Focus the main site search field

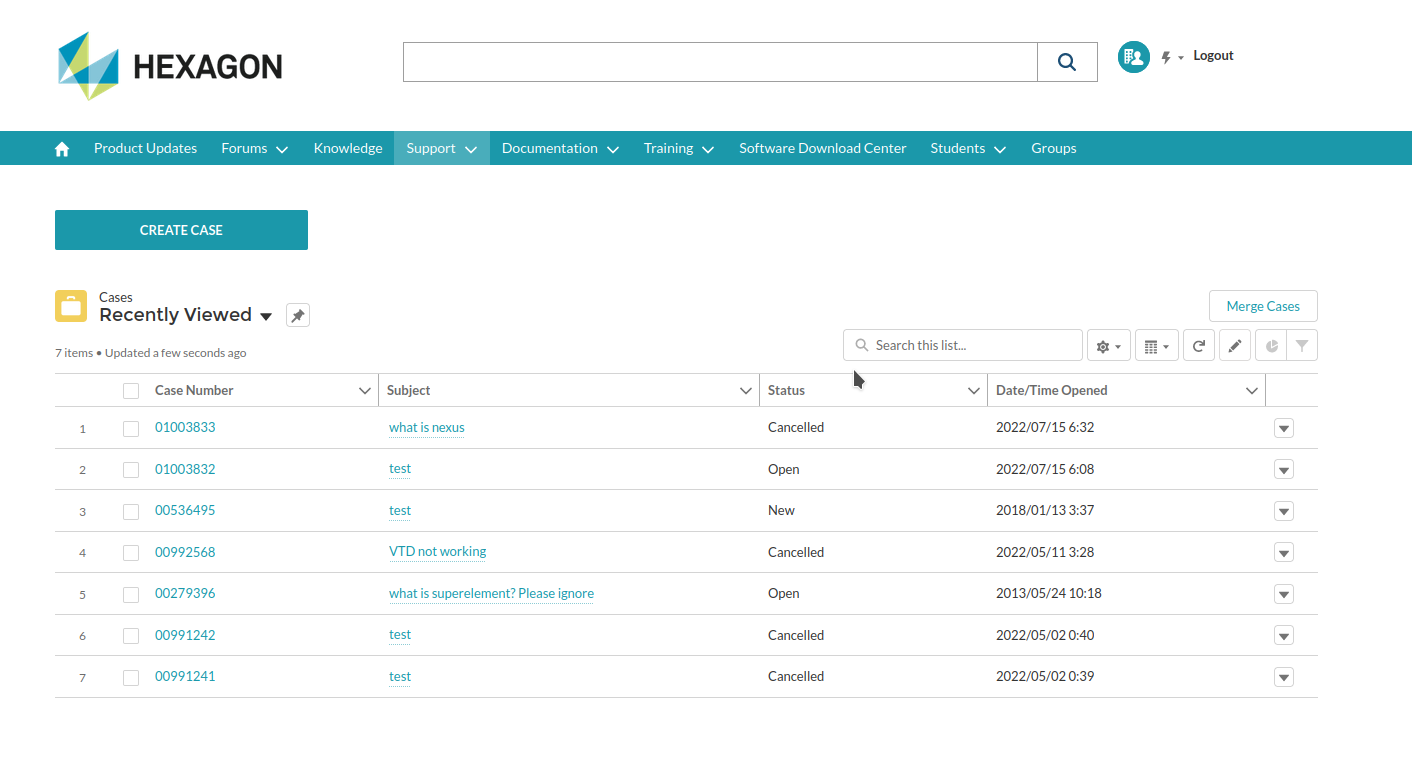click(720, 62)
